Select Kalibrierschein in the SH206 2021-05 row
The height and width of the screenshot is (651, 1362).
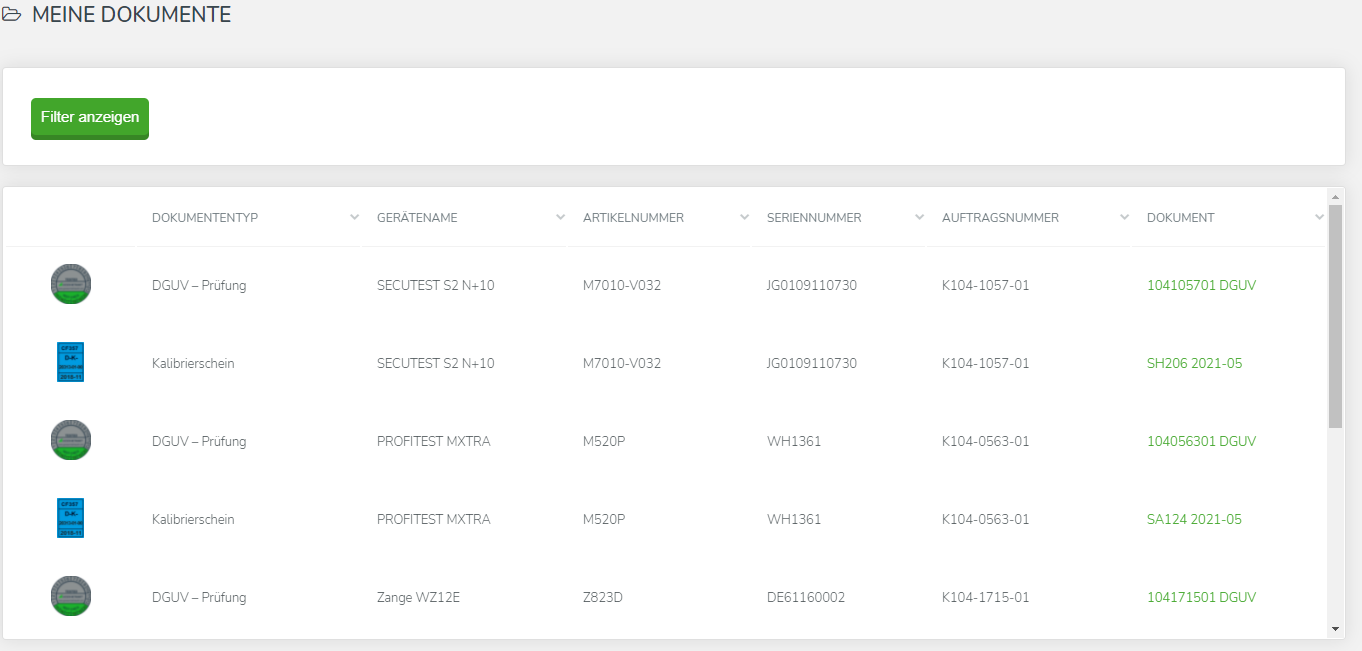click(x=193, y=363)
